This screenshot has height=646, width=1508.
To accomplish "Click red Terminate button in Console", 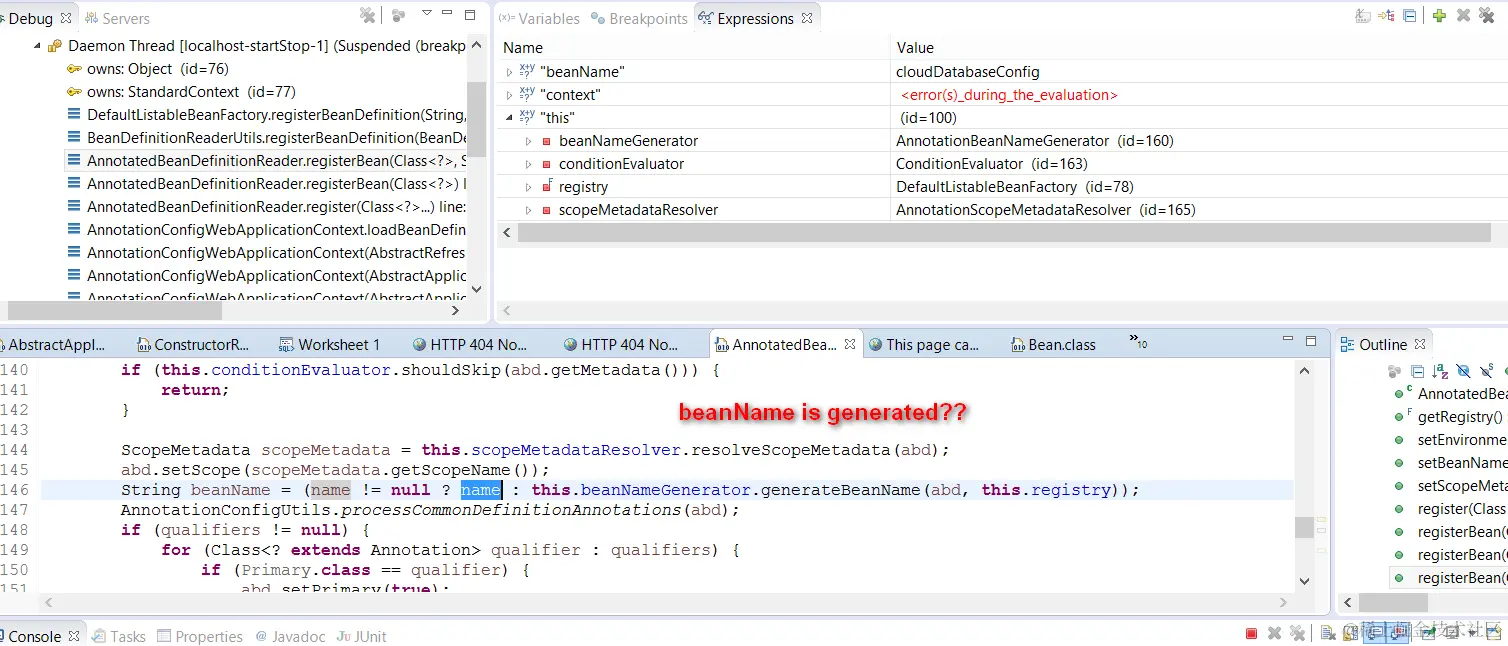I will point(1251,633).
